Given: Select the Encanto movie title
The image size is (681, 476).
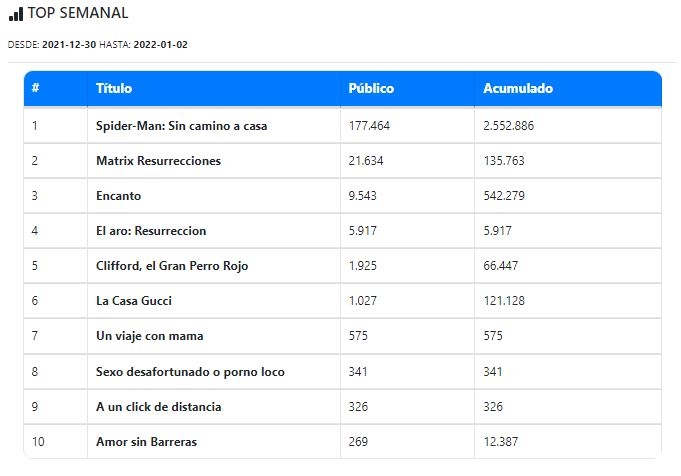Looking at the screenshot, I should pyautogui.click(x=118, y=196).
